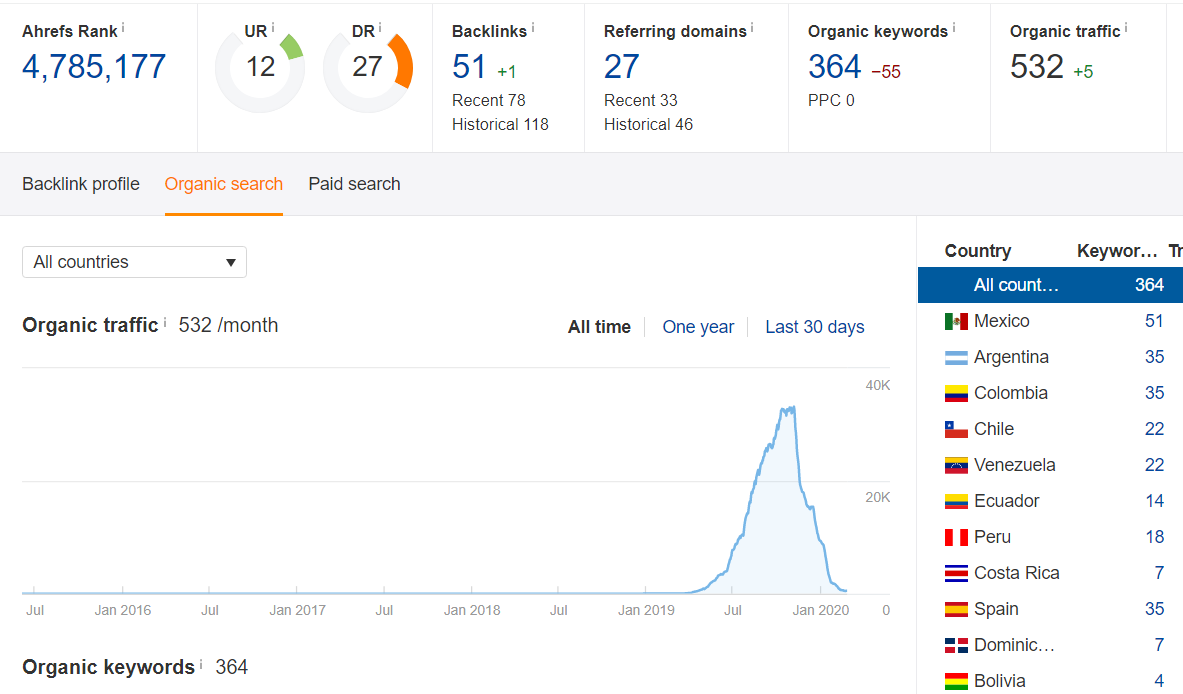Click Bolivia keyword count 4
The image size is (1183, 694).
coord(1159,681)
